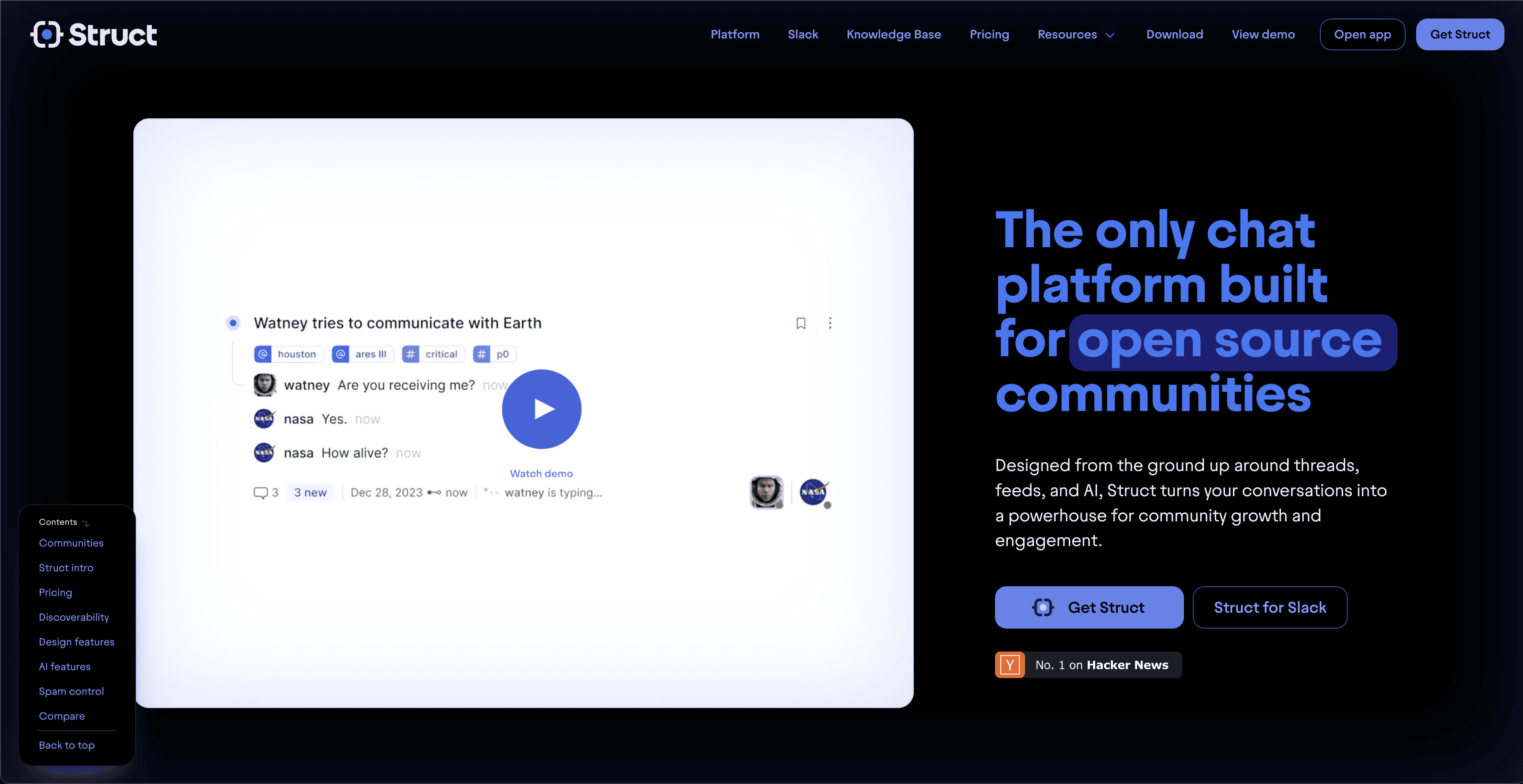This screenshot has height=784, width=1523.
Task: Click the Back to top link
Action: [x=66, y=745]
